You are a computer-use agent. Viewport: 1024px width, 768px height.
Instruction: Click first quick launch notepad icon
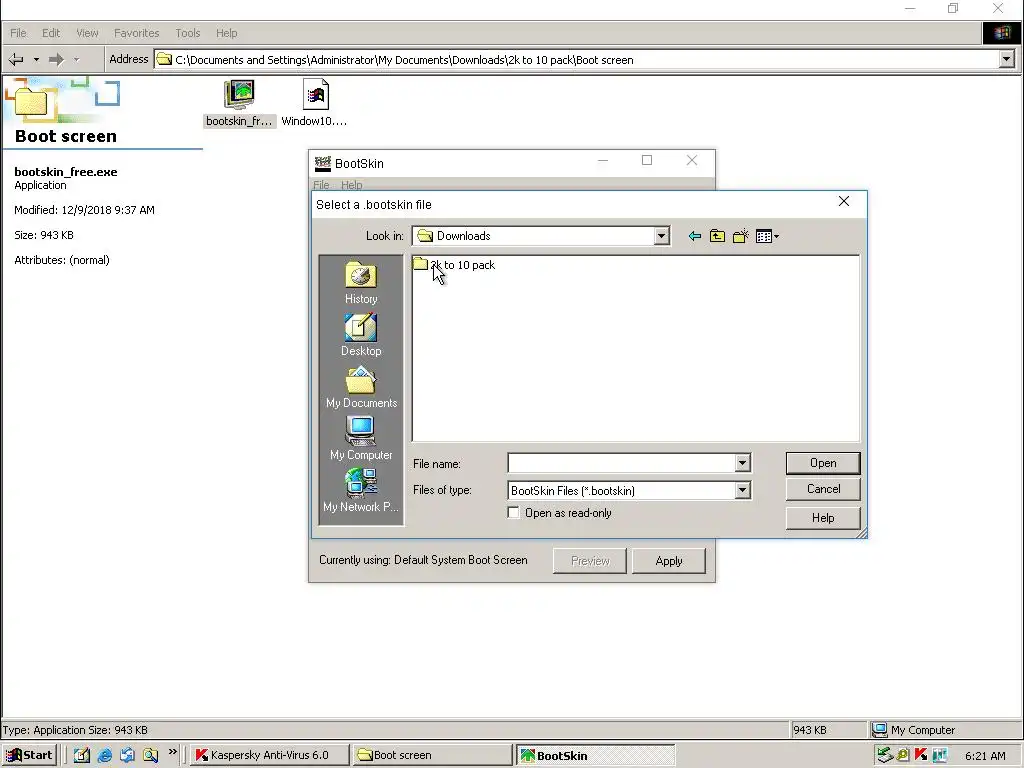pos(82,756)
